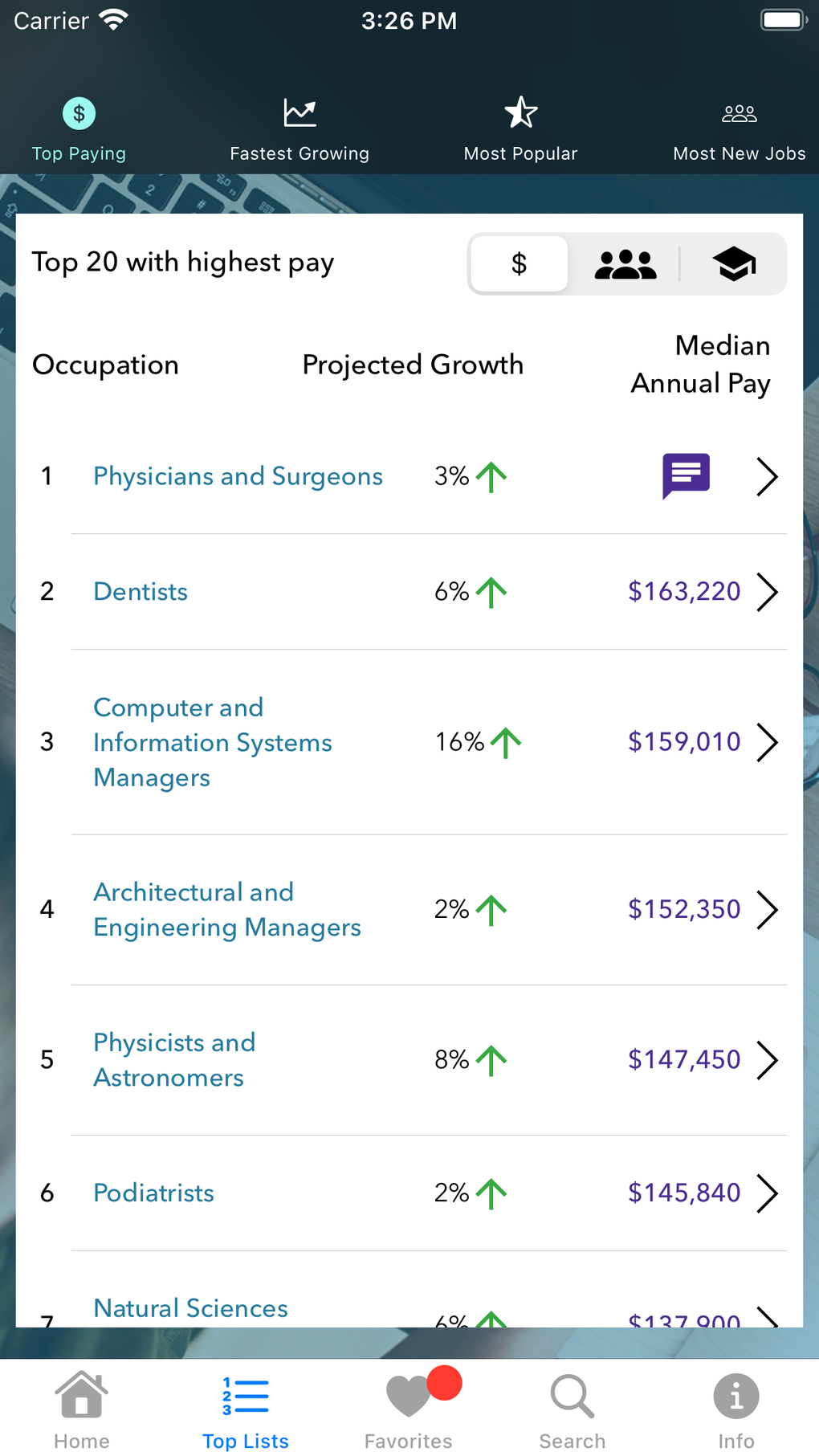This screenshot has height=1456, width=819.
Task: Open the Fastest Growing chart icon tab
Action: [299, 113]
